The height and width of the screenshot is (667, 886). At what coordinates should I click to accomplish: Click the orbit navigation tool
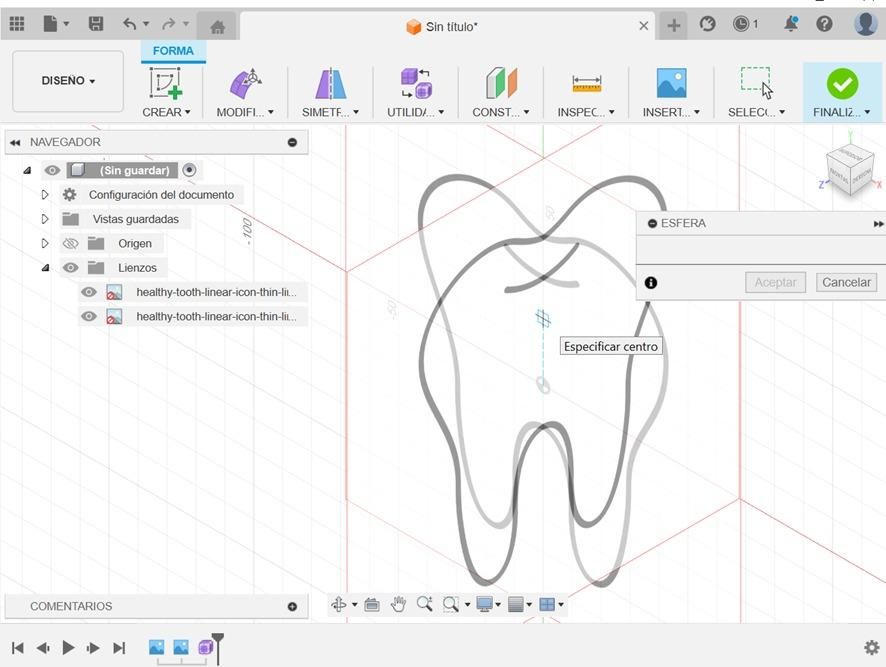click(x=339, y=604)
